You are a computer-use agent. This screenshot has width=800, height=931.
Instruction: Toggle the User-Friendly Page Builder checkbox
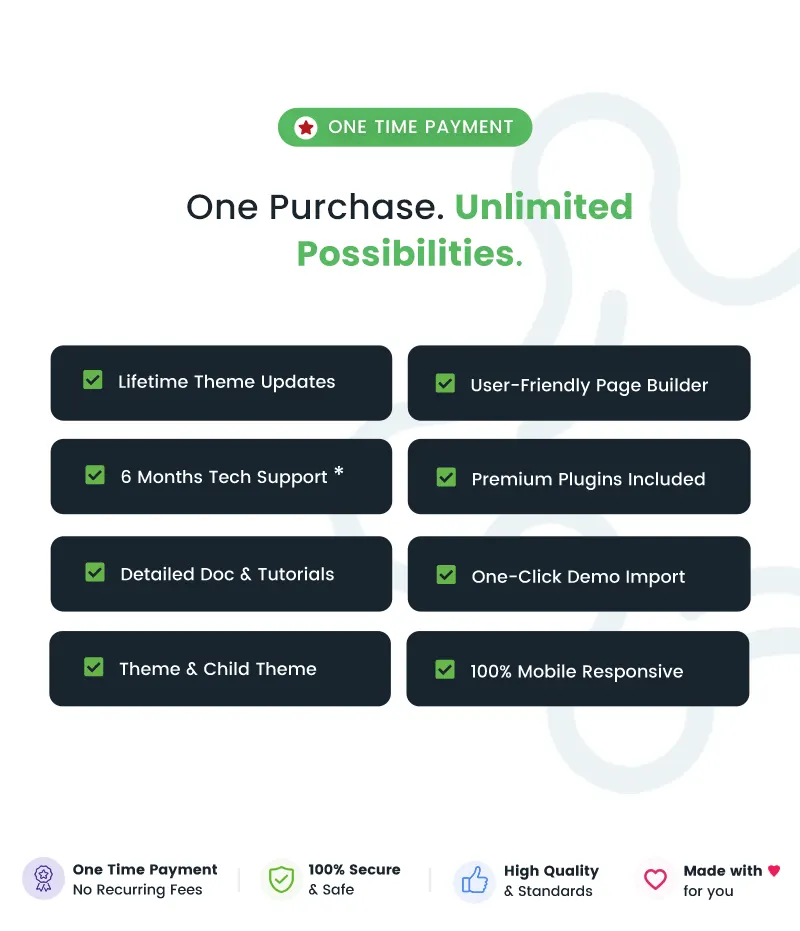(445, 383)
